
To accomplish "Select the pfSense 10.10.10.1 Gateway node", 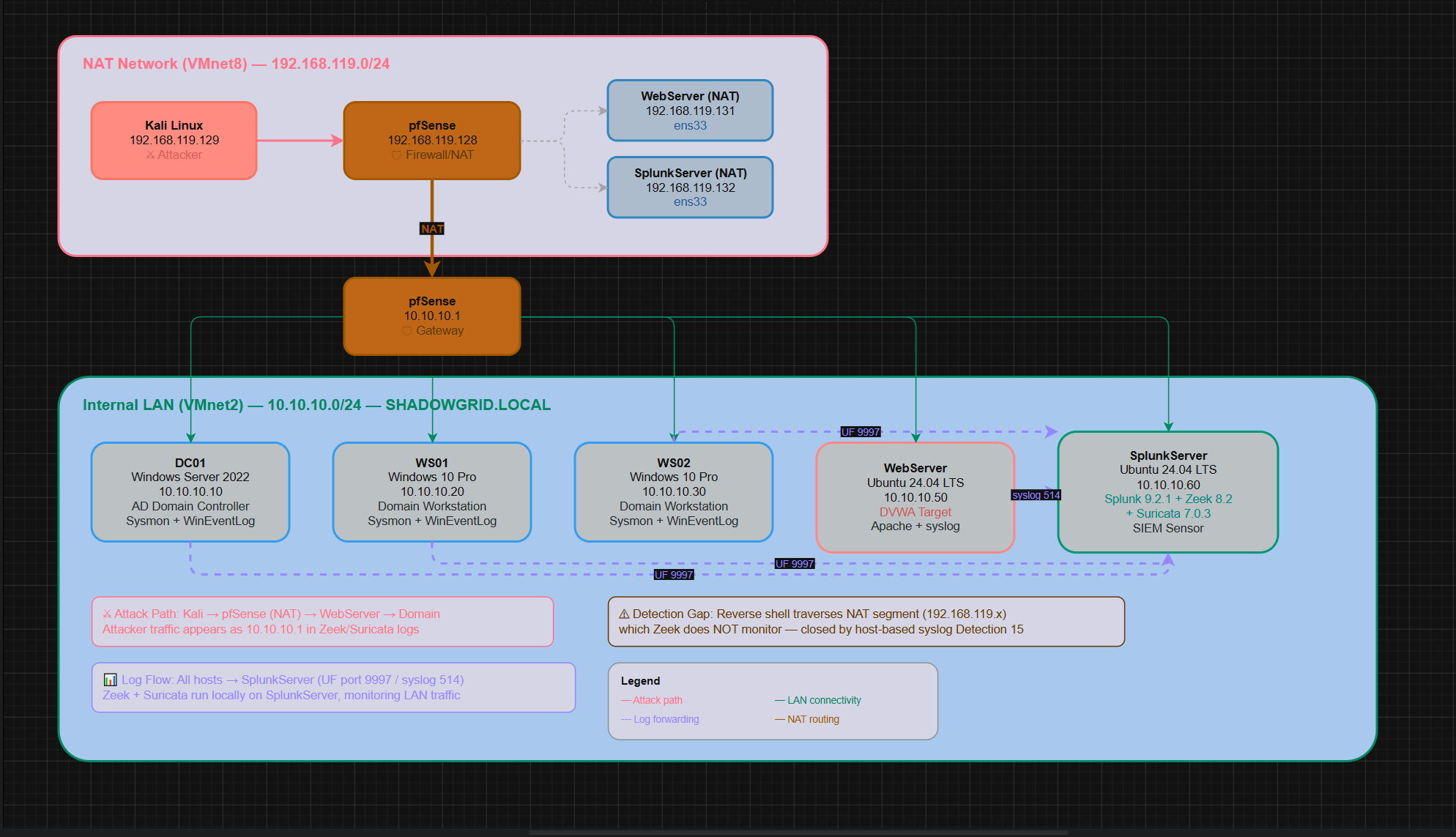I will coord(432,316).
